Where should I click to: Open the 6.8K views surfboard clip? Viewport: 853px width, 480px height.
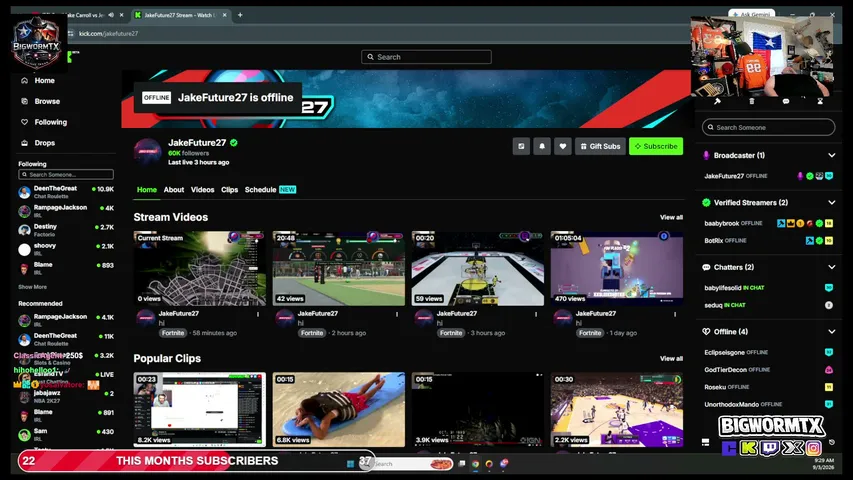(338, 409)
